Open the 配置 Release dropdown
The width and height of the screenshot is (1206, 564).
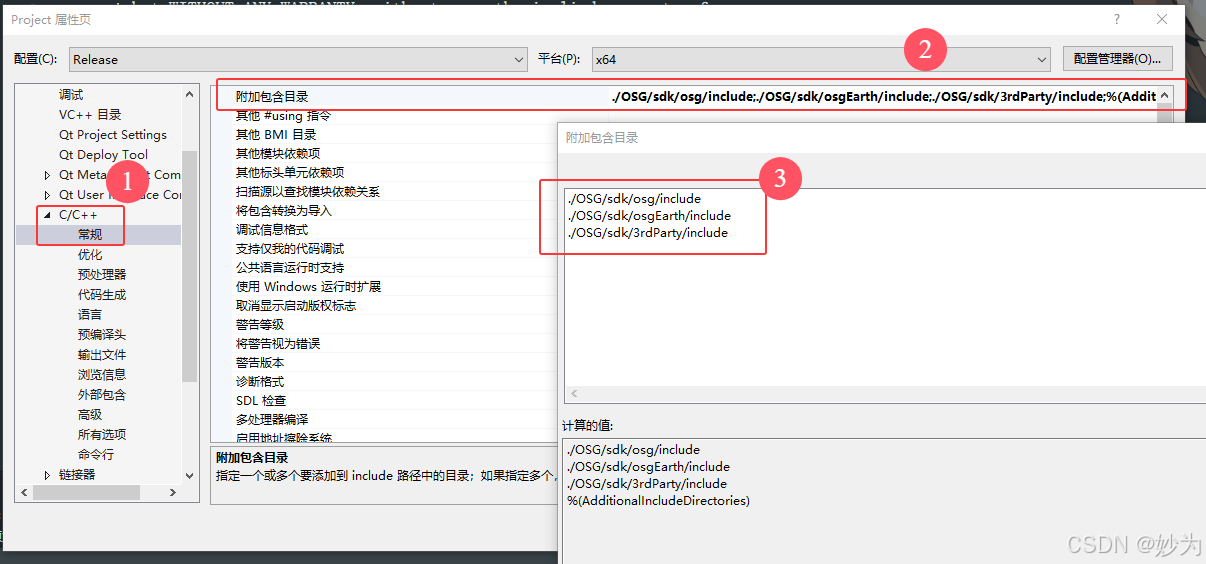point(298,59)
